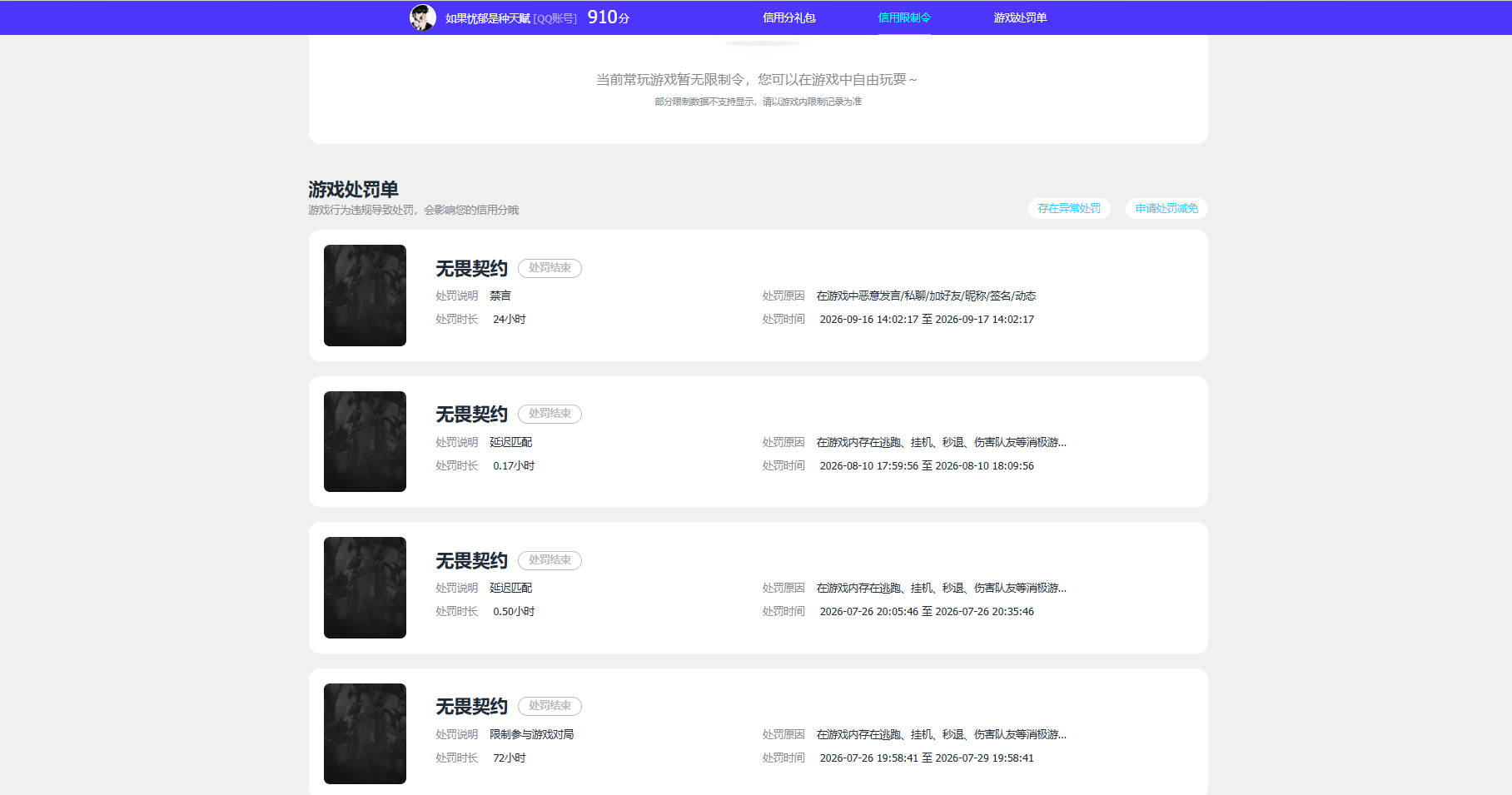Click the 限制参与游戏对局 penalty description
This screenshot has width=1512, height=795.
point(531,734)
